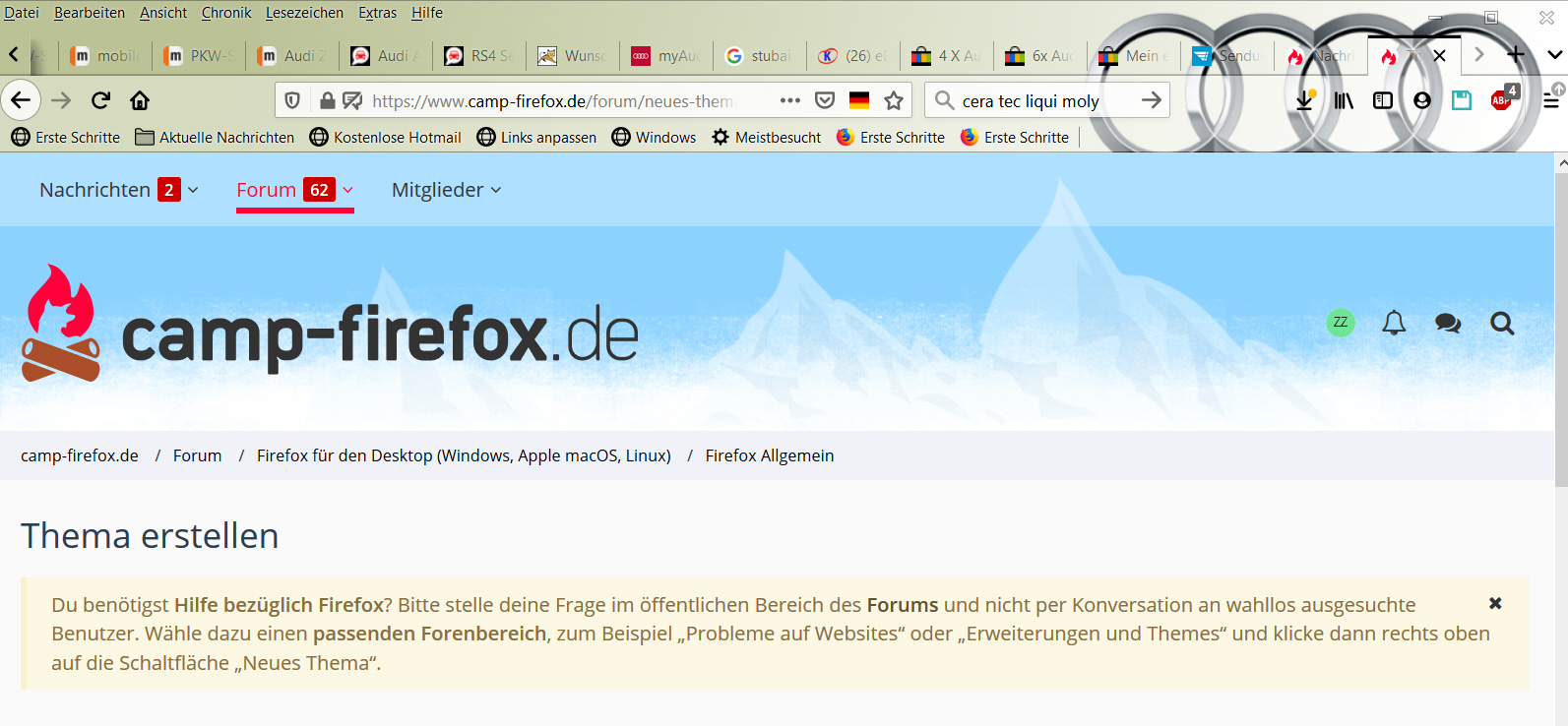Open the Datei menu
The image size is (1568, 726).
22,13
